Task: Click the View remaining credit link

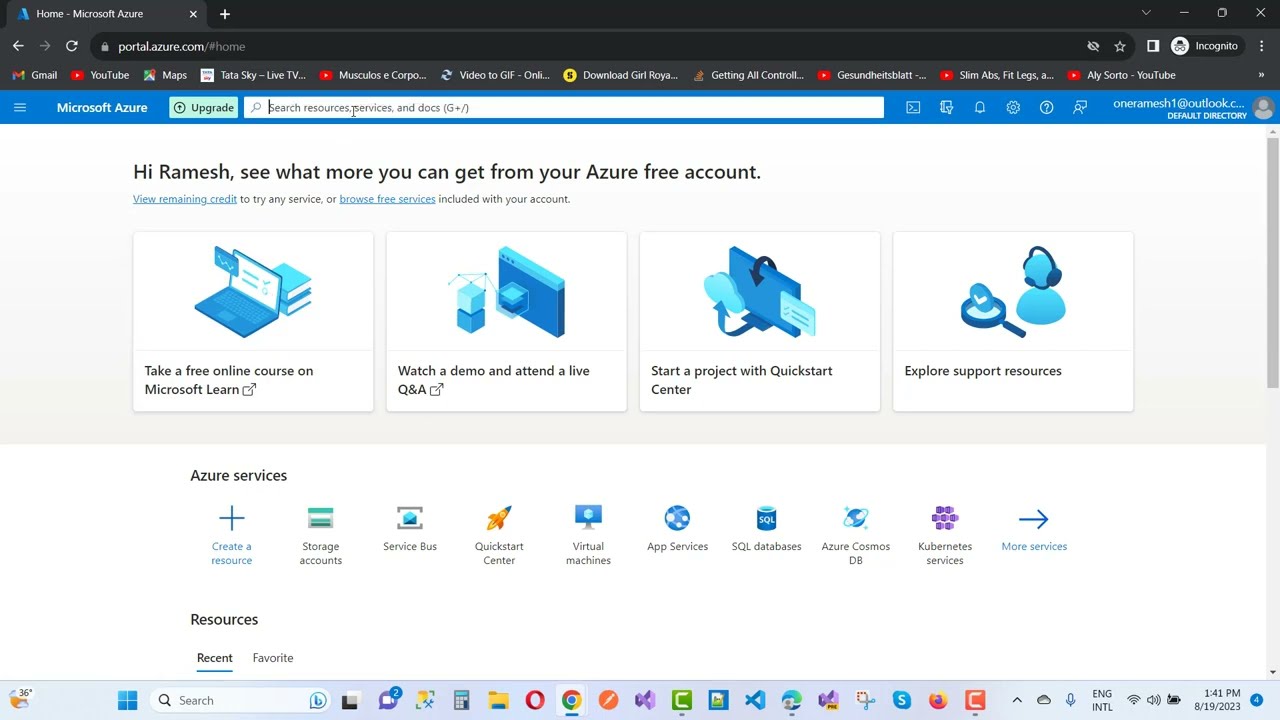Action: 185,199
